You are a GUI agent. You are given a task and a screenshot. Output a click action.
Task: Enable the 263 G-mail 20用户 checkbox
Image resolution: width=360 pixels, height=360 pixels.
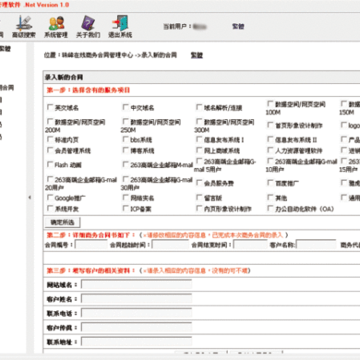click(x=50, y=179)
